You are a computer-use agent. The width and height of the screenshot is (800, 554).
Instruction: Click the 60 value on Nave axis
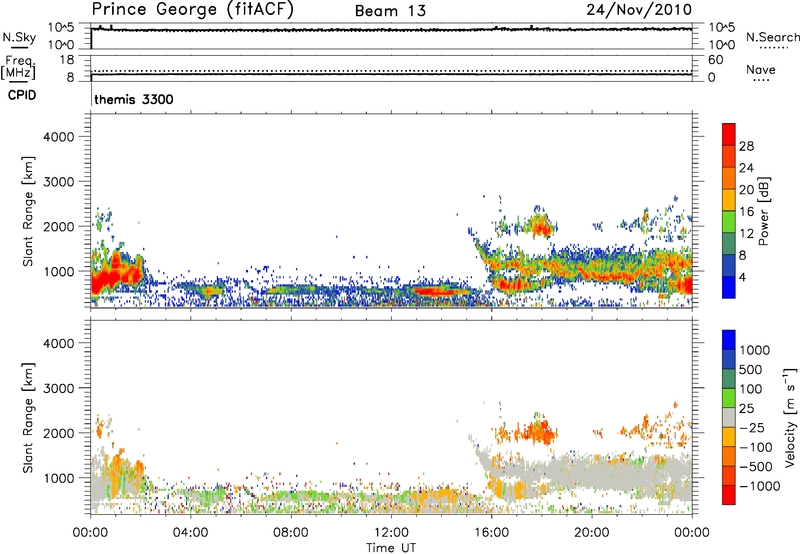[715, 60]
